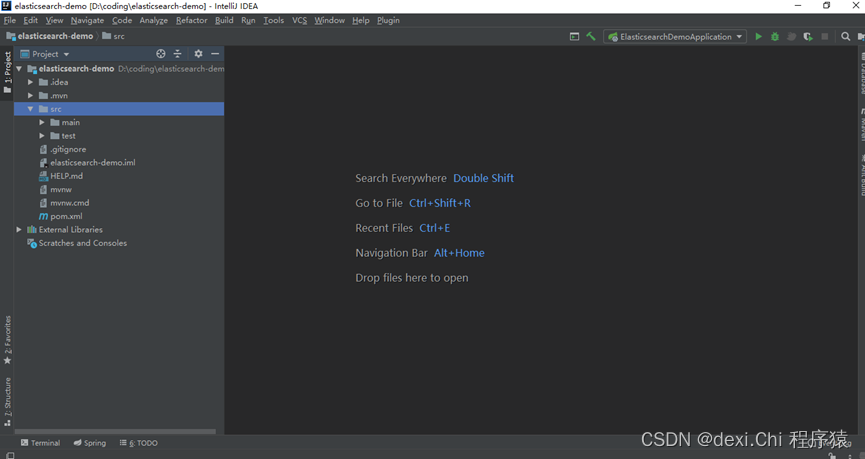865x459 pixels.
Task: Click the profiler icon next to debug
Action: (791, 36)
